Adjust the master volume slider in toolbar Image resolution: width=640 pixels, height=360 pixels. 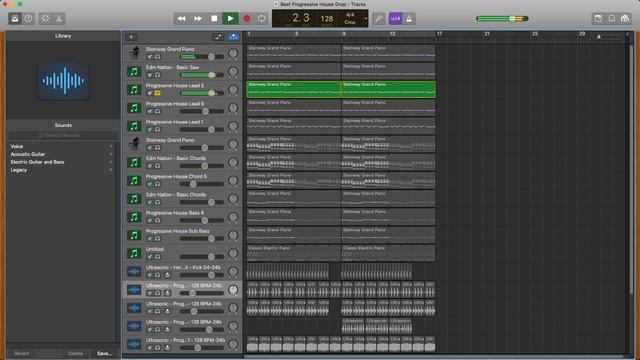pos(502,19)
